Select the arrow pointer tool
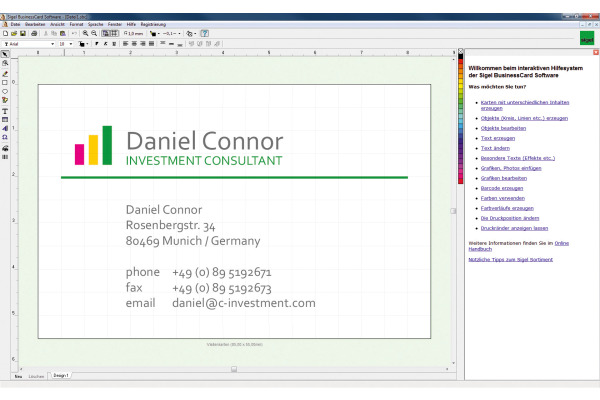The image size is (600, 400). click(5, 55)
